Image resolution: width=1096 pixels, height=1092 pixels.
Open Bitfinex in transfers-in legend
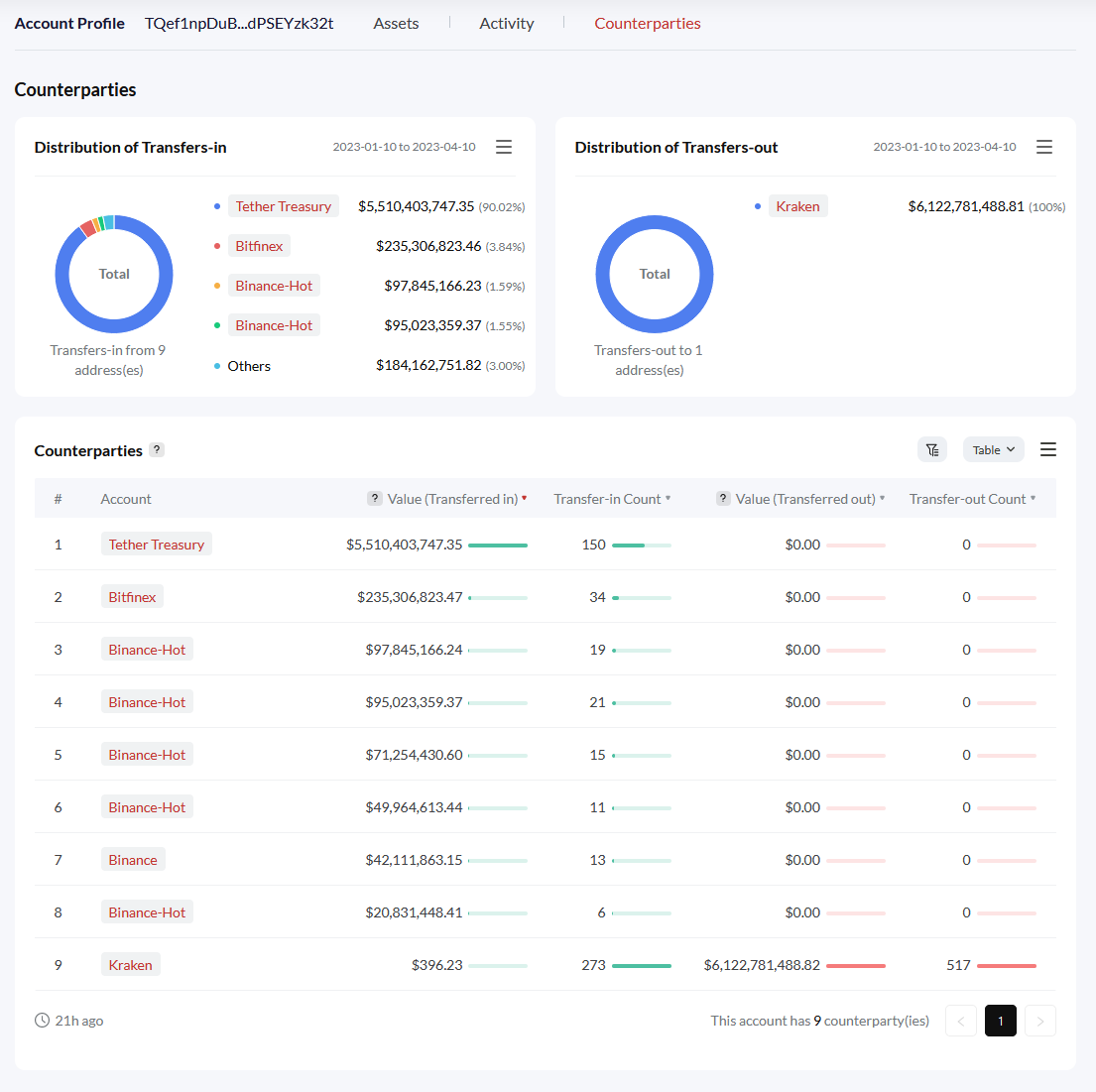[259, 246]
